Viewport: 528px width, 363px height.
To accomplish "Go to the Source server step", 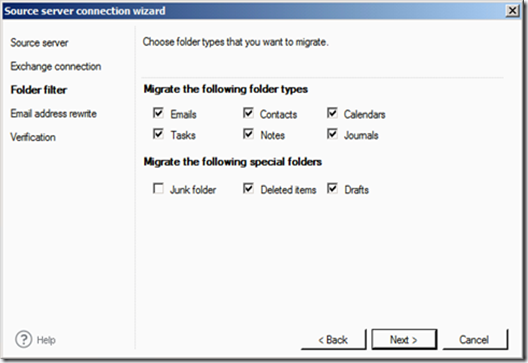I will 39,43.
